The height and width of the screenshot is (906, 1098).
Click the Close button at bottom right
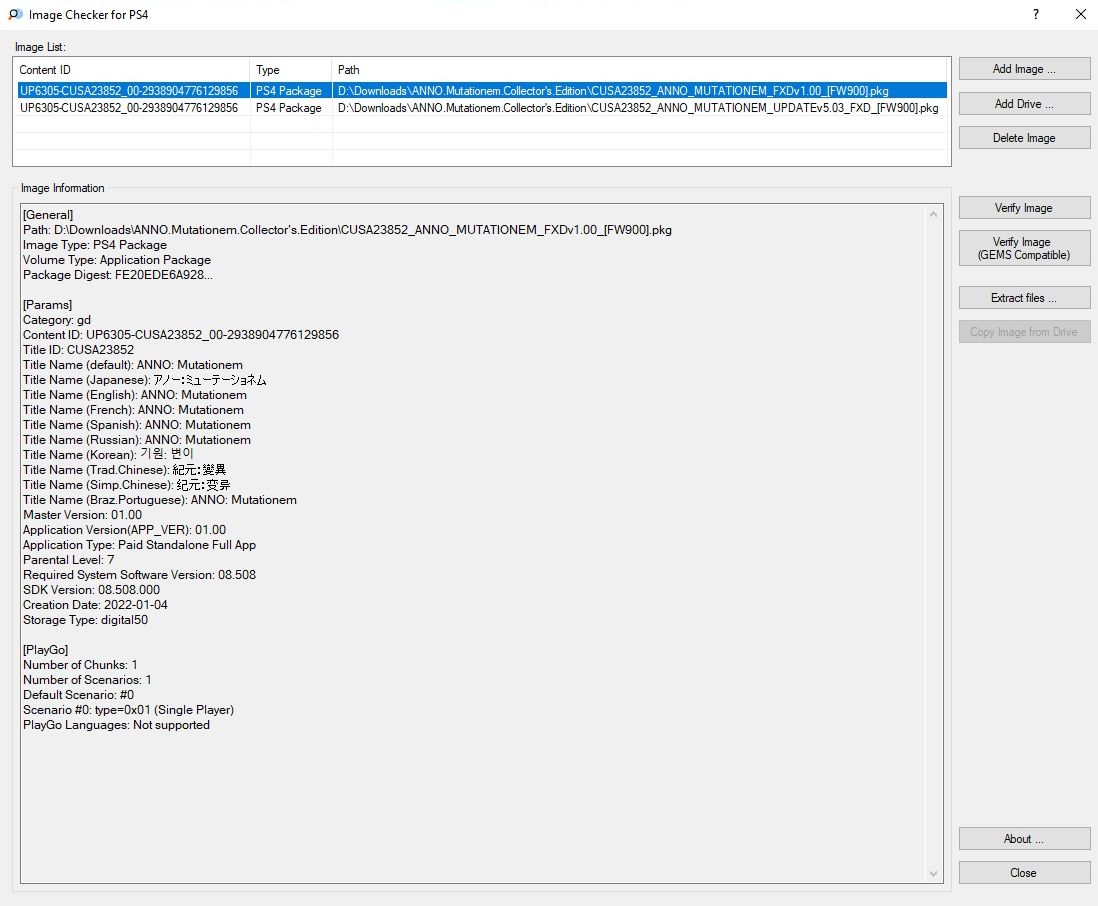pyautogui.click(x=1024, y=872)
